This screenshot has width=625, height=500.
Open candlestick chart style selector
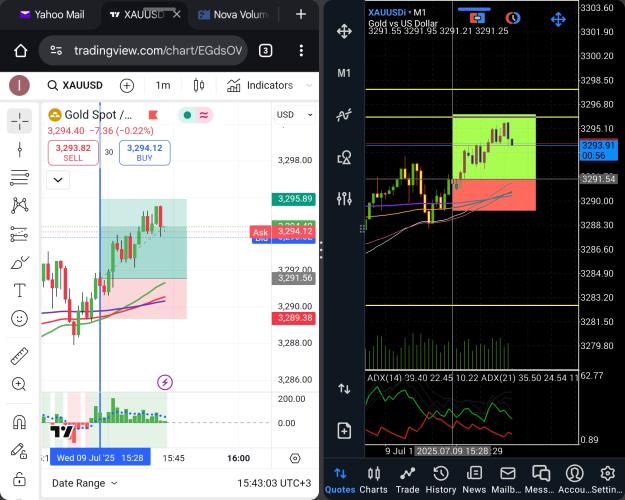(199, 85)
